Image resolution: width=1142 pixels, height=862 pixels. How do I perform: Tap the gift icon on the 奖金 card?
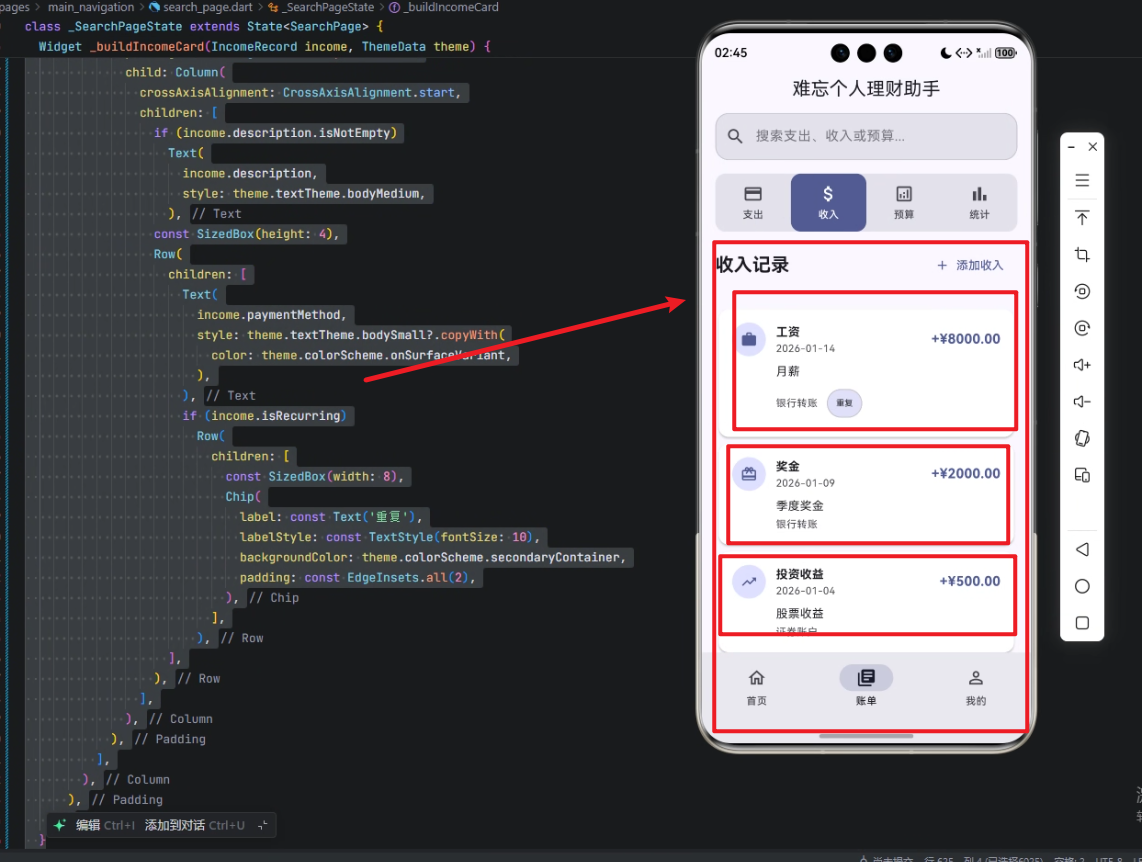749,474
